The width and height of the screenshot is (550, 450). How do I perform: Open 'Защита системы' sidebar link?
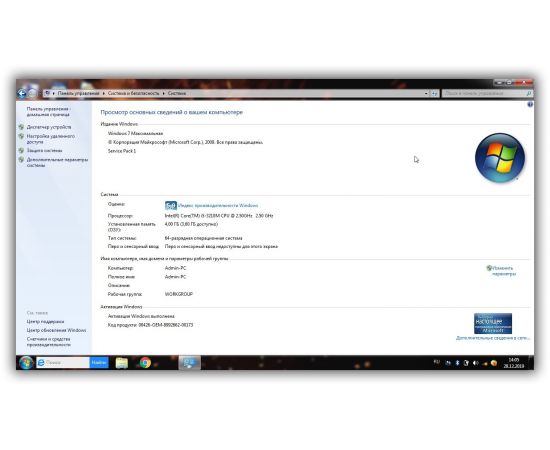45,150
